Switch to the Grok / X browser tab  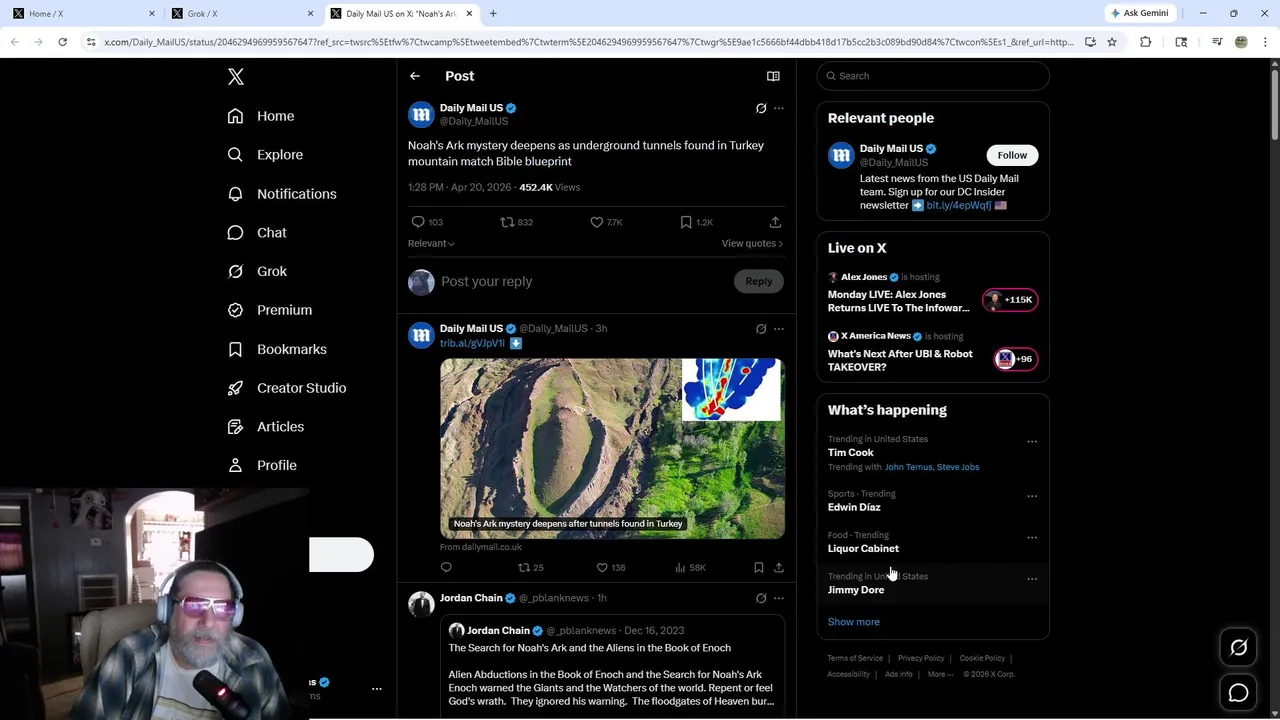[x=240, y=14]
